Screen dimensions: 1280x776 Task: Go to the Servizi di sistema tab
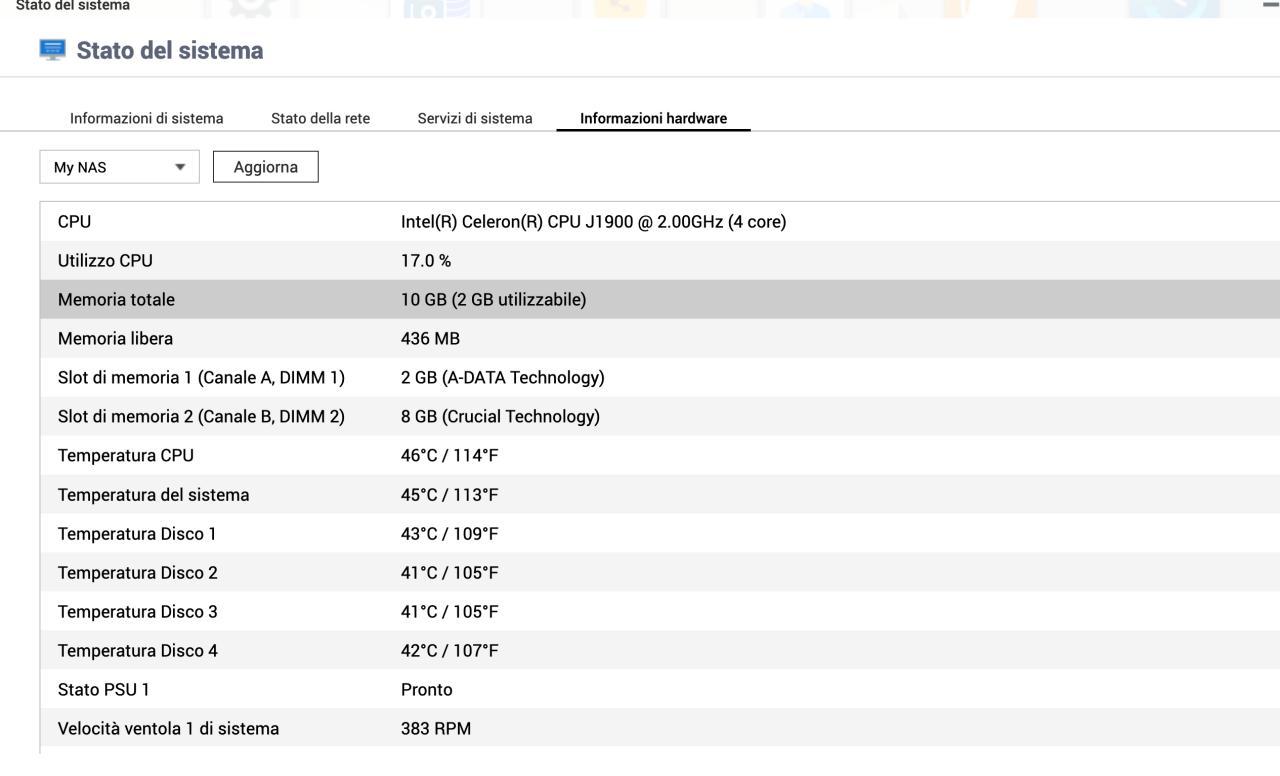pos(475,118)
